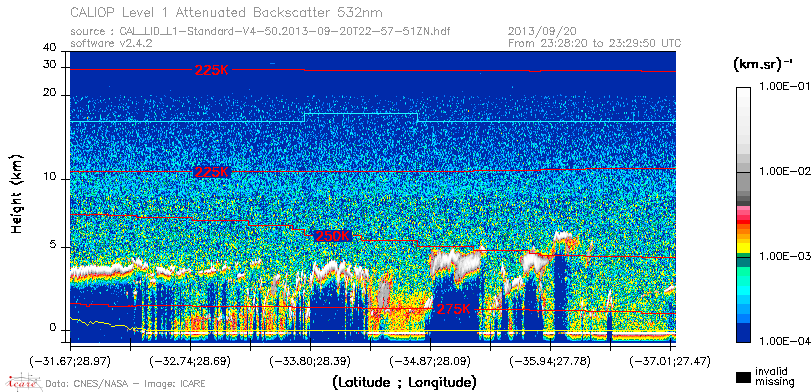The image size is (811, 392).
Task: Click the 'invalid missing' legend text
Action: click(x=774, y=377)
